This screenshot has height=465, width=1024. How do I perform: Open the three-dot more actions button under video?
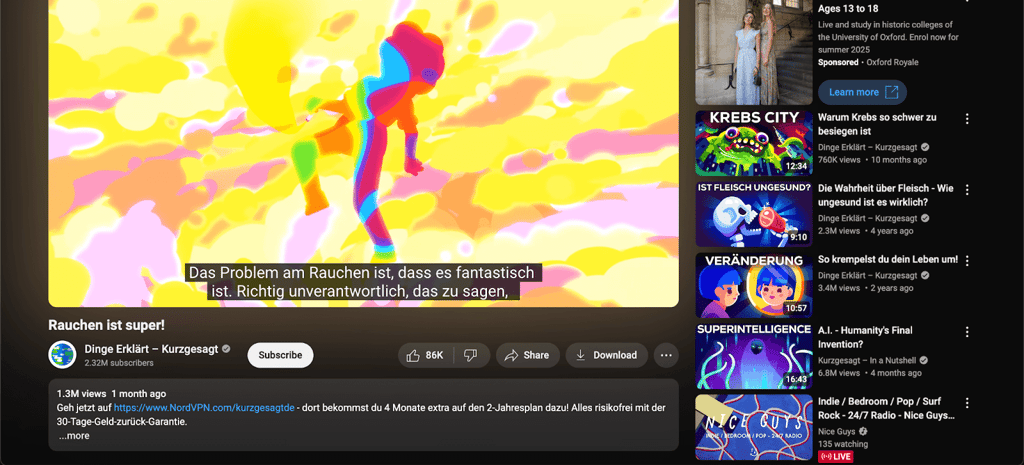point(666,355)
